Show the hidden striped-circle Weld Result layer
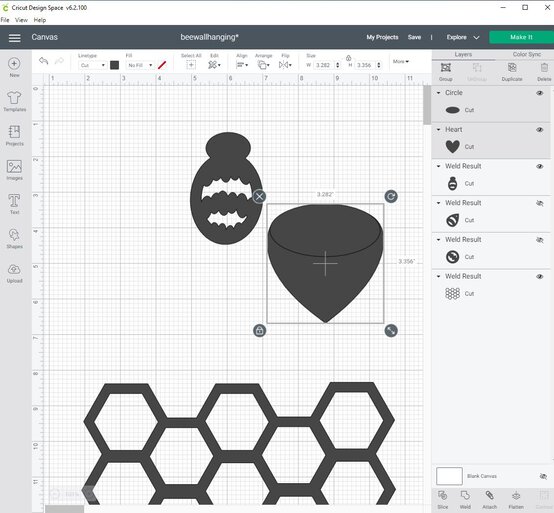The height and width of the screenshot is (513, 554). (540, 240)
